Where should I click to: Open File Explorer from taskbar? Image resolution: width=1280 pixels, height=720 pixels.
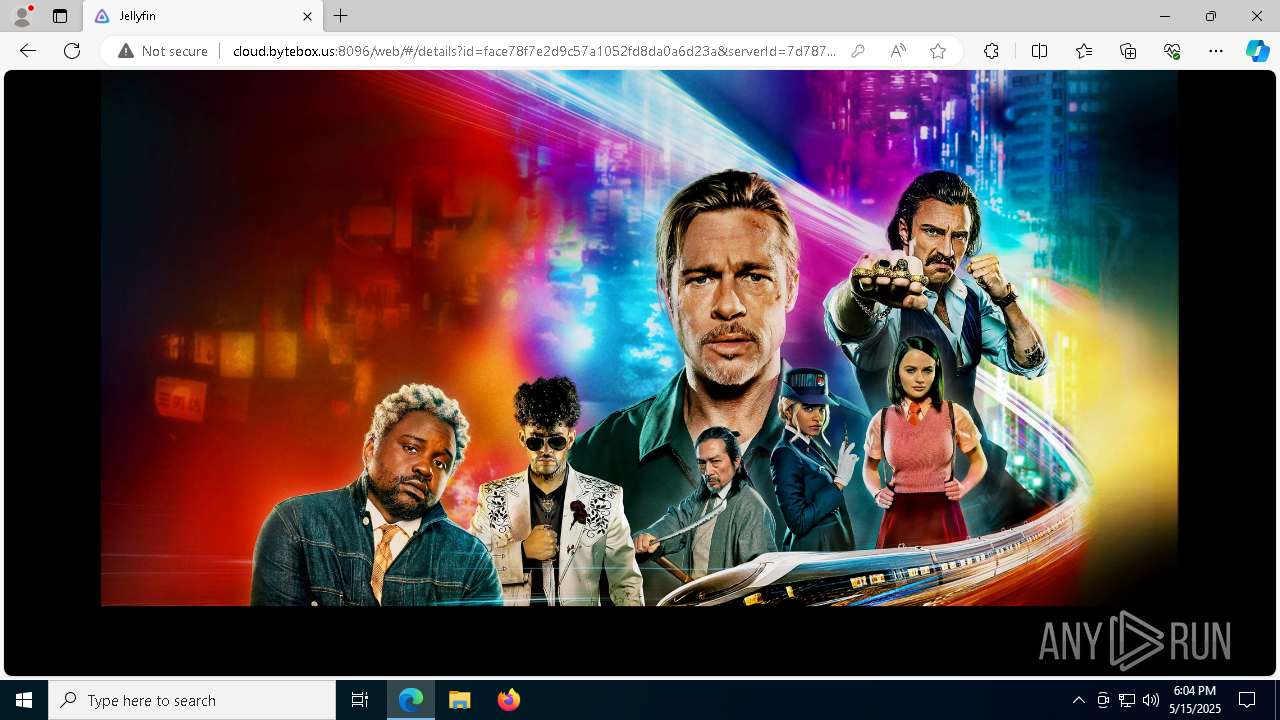point(460,700)
